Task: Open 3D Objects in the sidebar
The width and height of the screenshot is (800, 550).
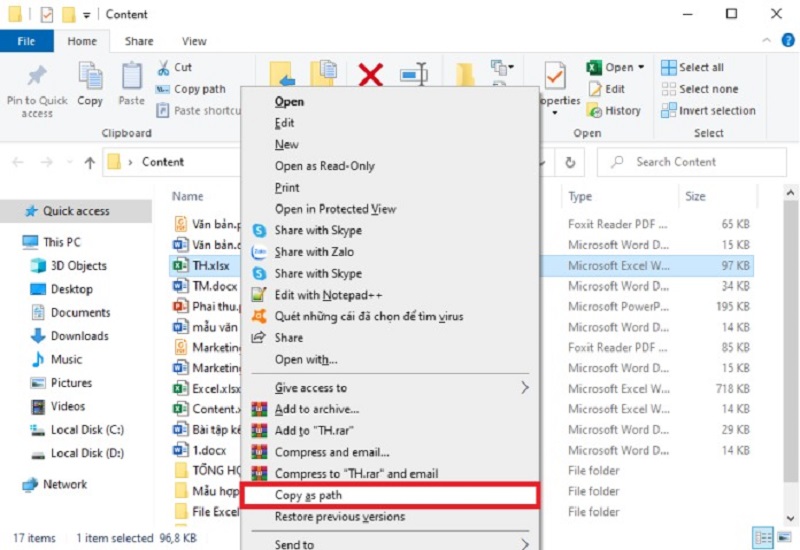Action: (x=69, y=266)
